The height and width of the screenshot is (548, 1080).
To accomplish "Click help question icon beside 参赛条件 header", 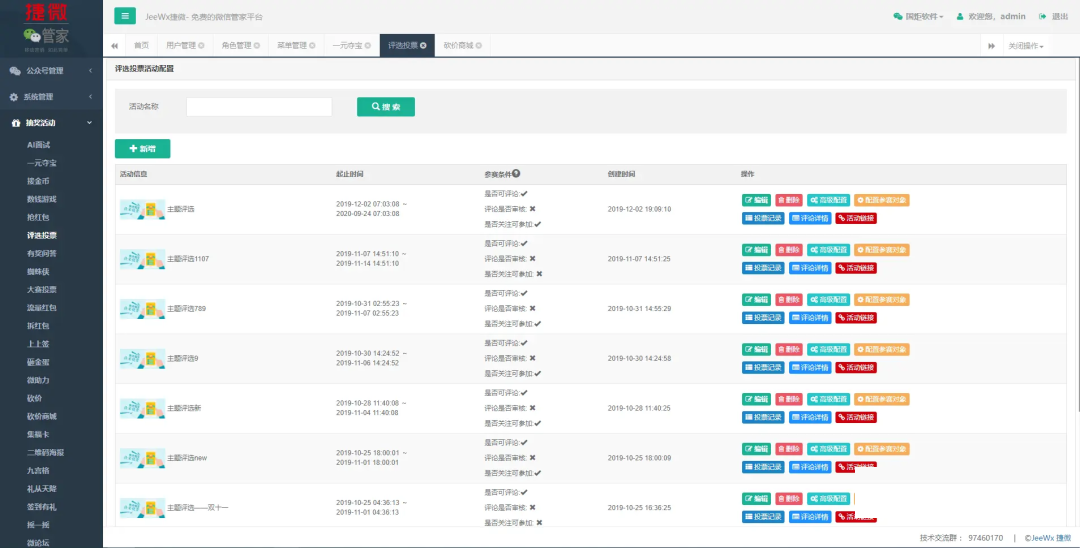I will pos(516,174).
